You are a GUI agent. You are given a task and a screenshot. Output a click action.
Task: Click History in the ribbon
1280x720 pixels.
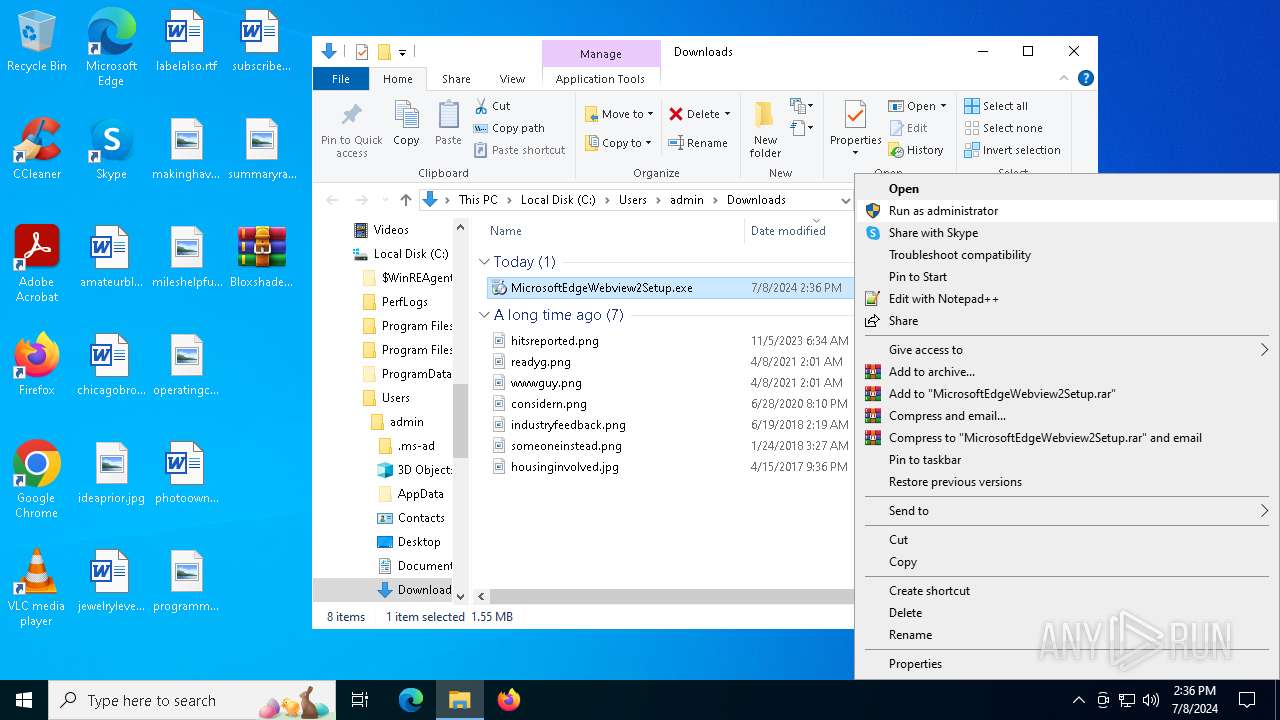(x=916, y=150)
